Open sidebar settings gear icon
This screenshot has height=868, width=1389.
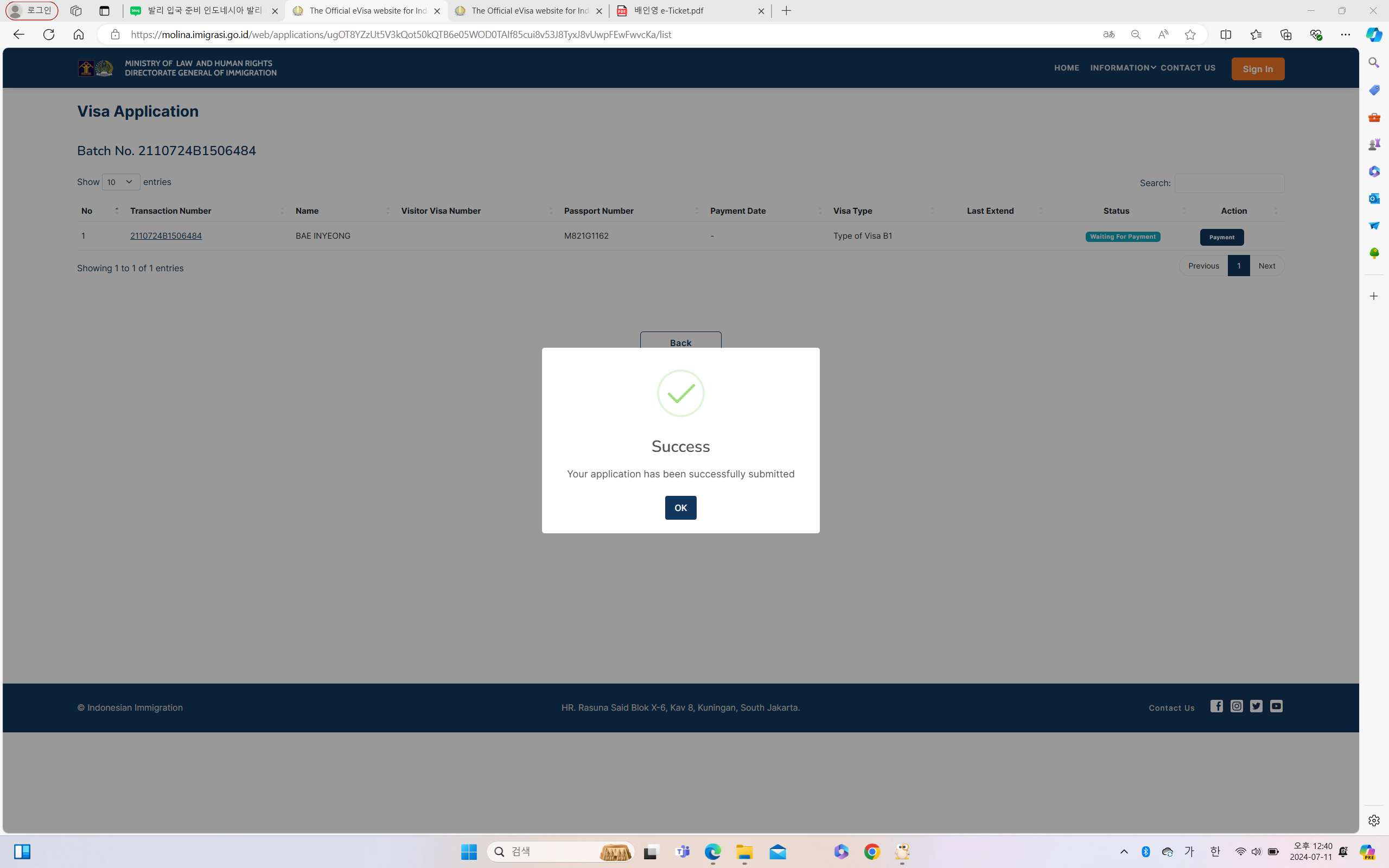[1373, 820]
